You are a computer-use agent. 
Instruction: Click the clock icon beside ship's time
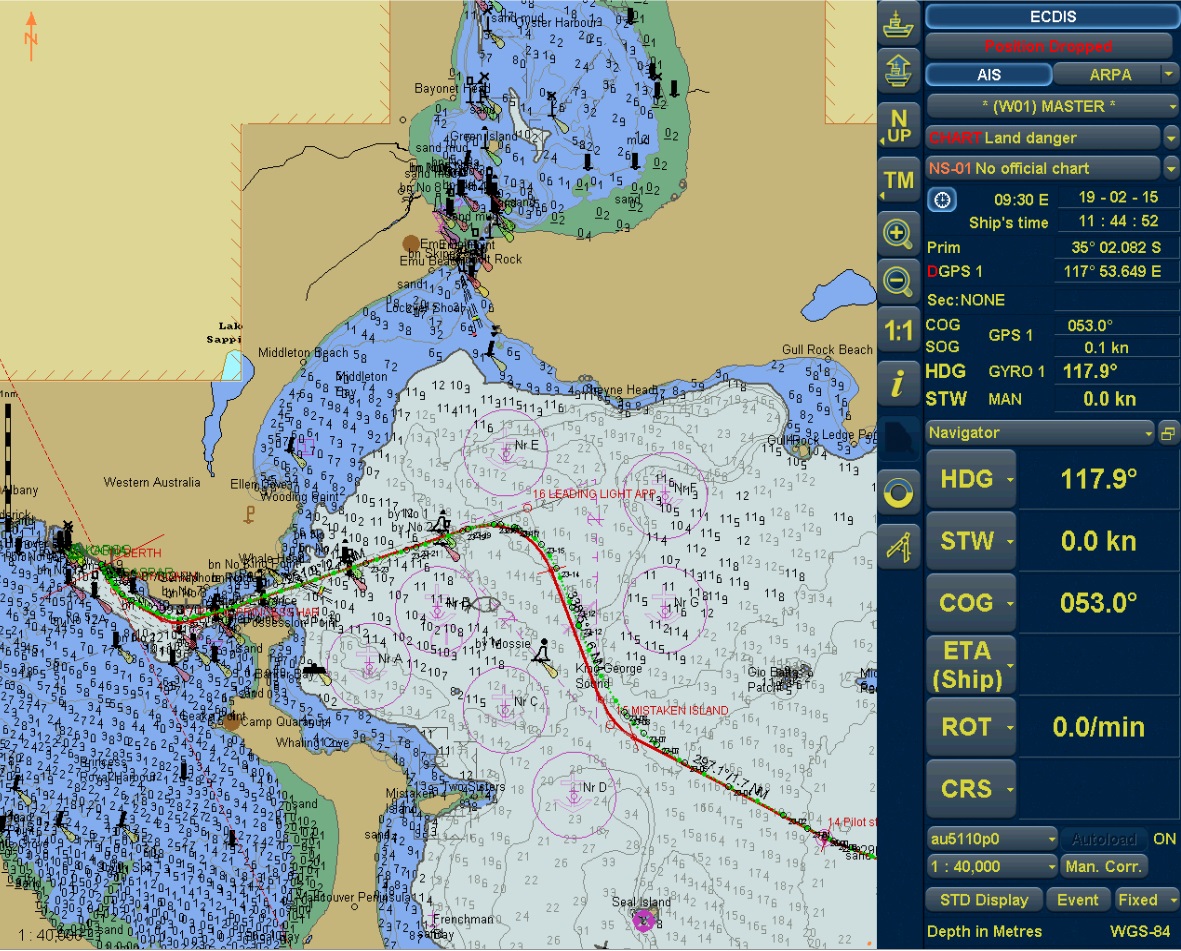[x=942, y=199]
